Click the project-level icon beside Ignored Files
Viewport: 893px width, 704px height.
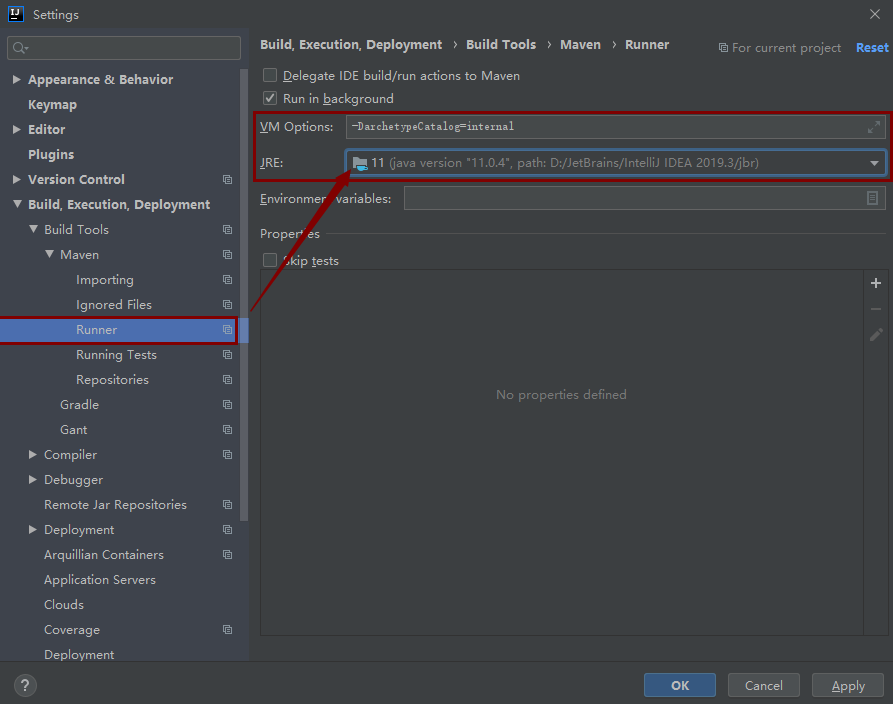point(227,305)
